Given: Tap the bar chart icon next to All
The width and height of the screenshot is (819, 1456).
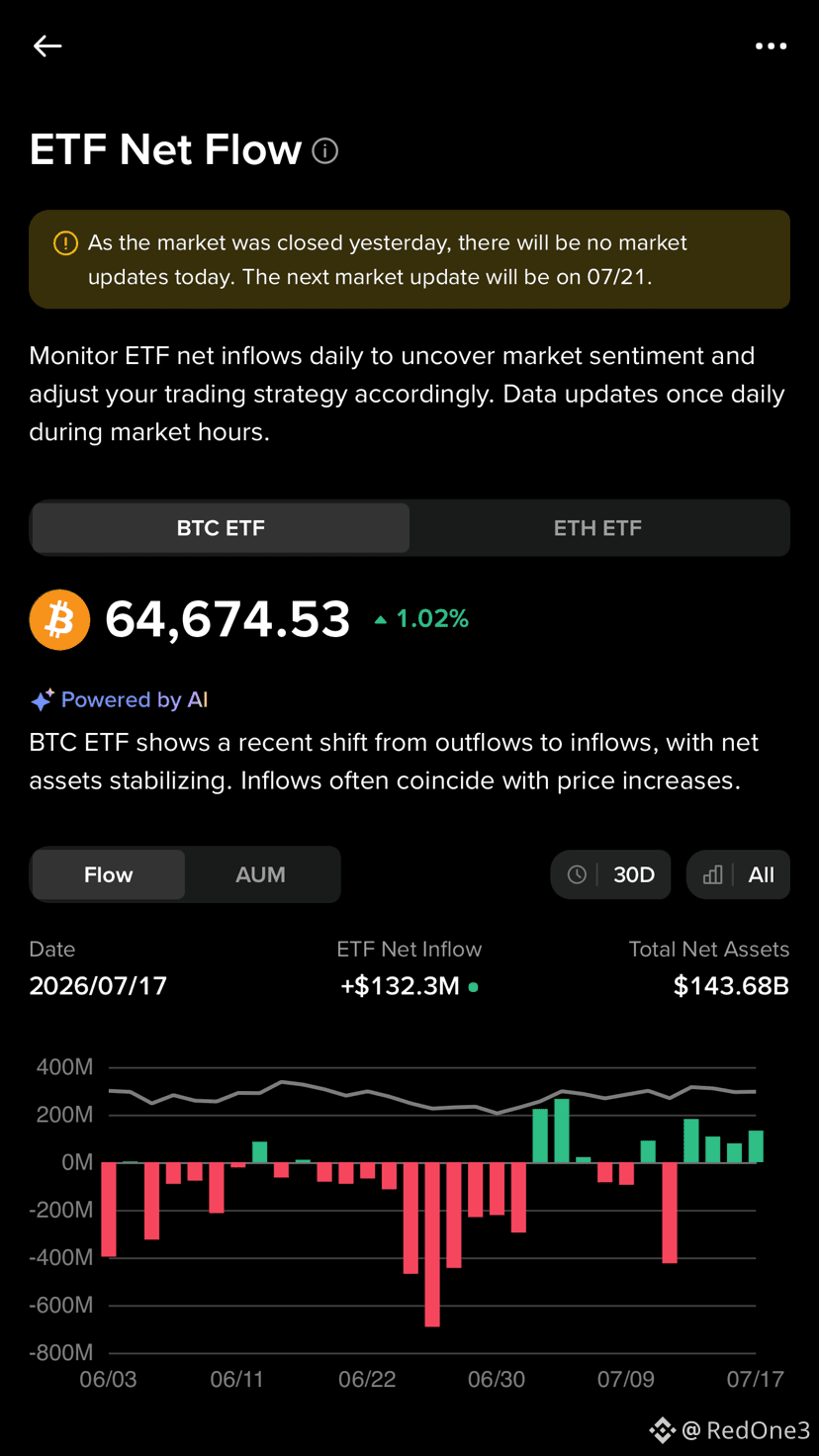Looking at the screenshot, I should pos(712,874).
